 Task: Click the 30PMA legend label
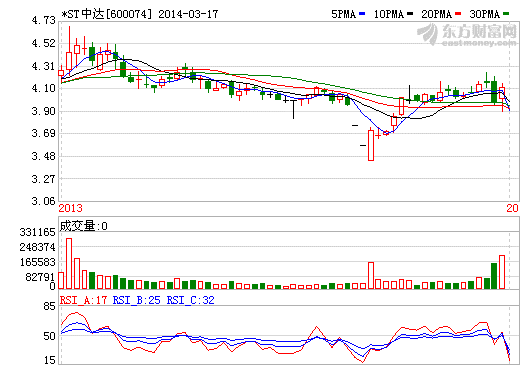(x=484, y=14)
